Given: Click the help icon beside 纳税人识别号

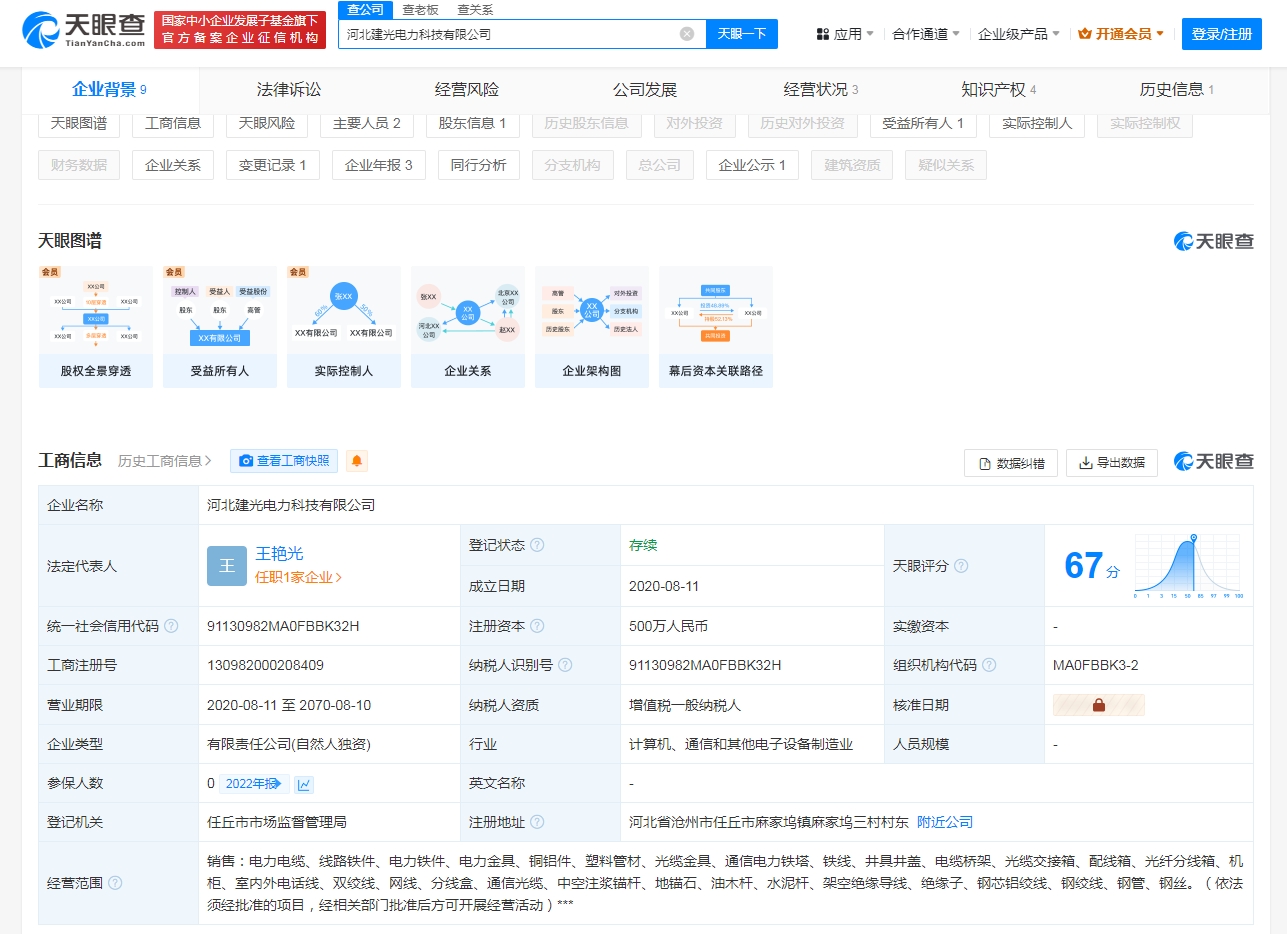Looking at the screenshot, I should (565, 665).
